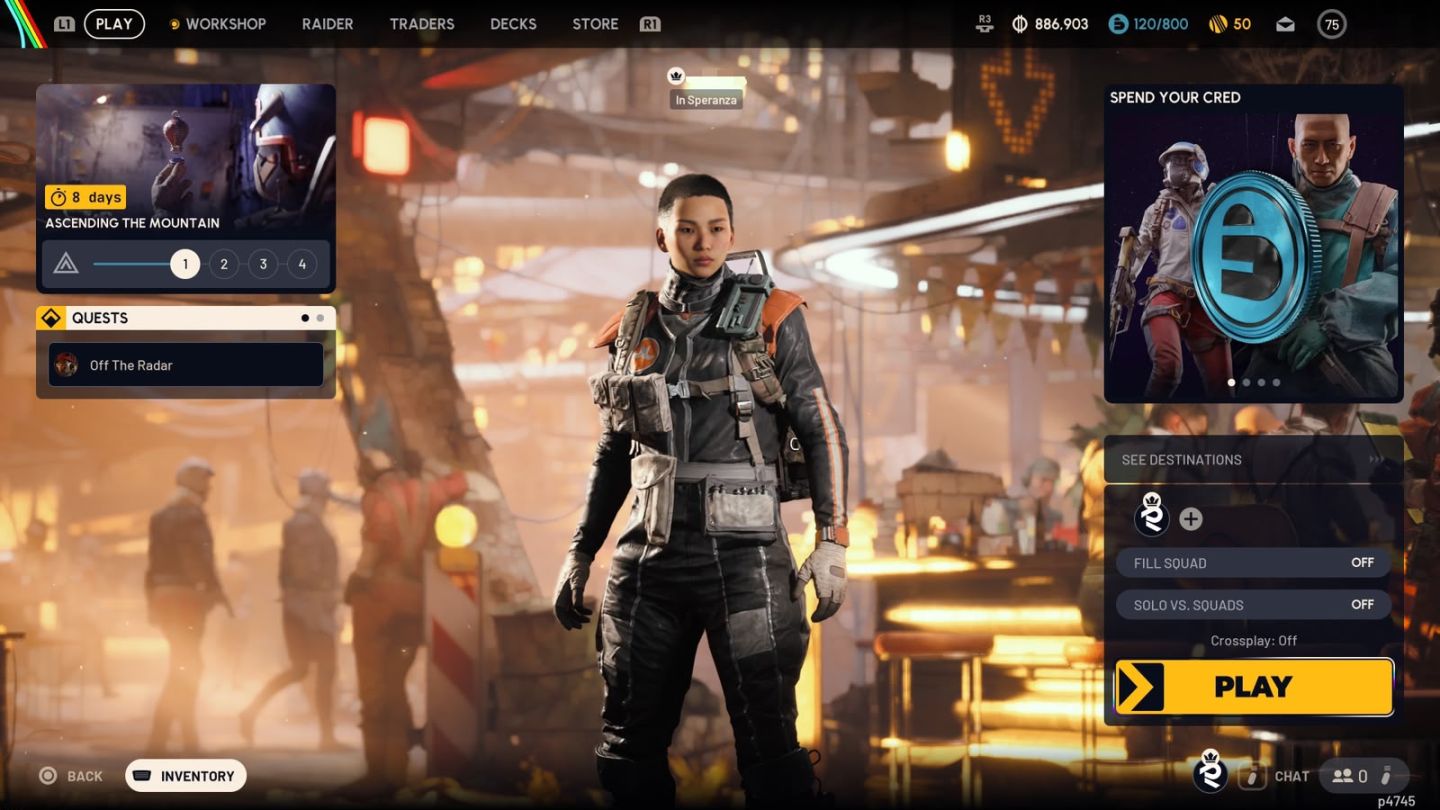Click the "8 days" event timer

pyautogui.click(x=86, y=197)
